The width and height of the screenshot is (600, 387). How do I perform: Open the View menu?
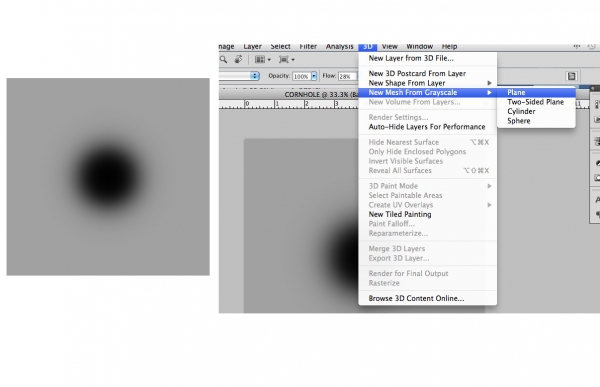390,47
